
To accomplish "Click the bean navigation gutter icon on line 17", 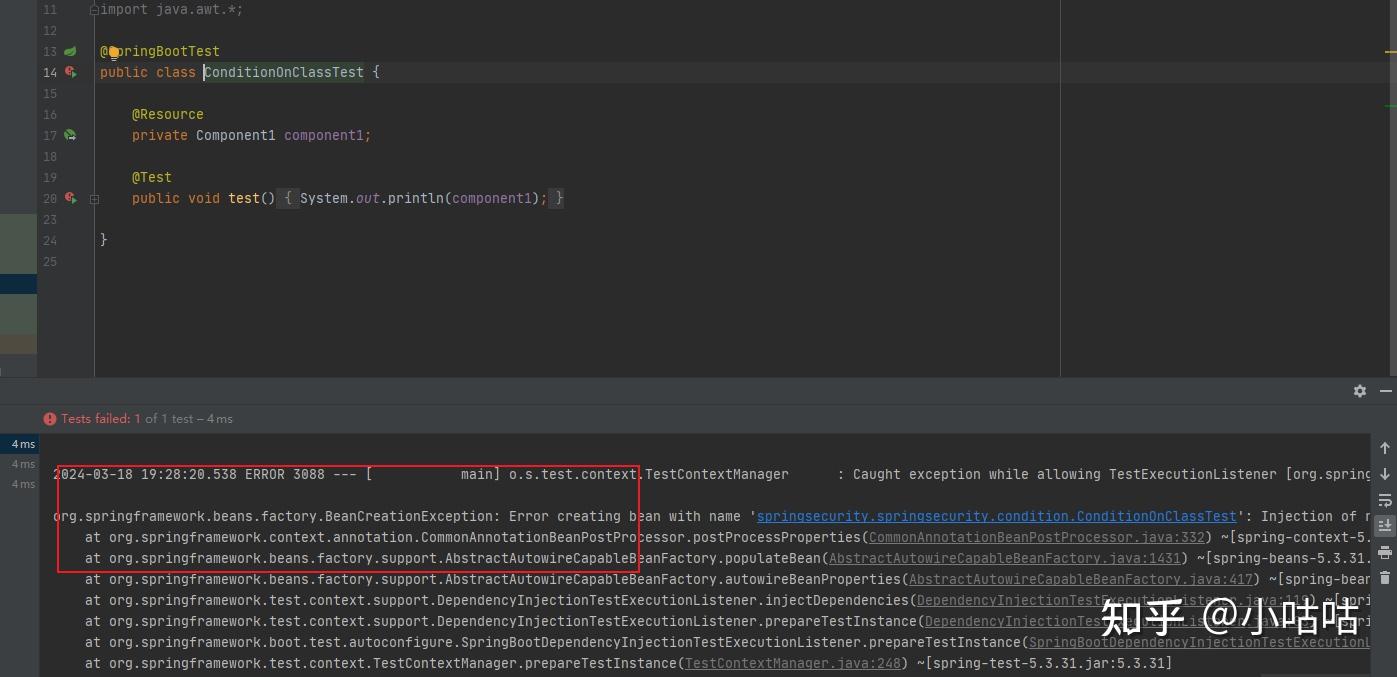I will click(70, 135).
